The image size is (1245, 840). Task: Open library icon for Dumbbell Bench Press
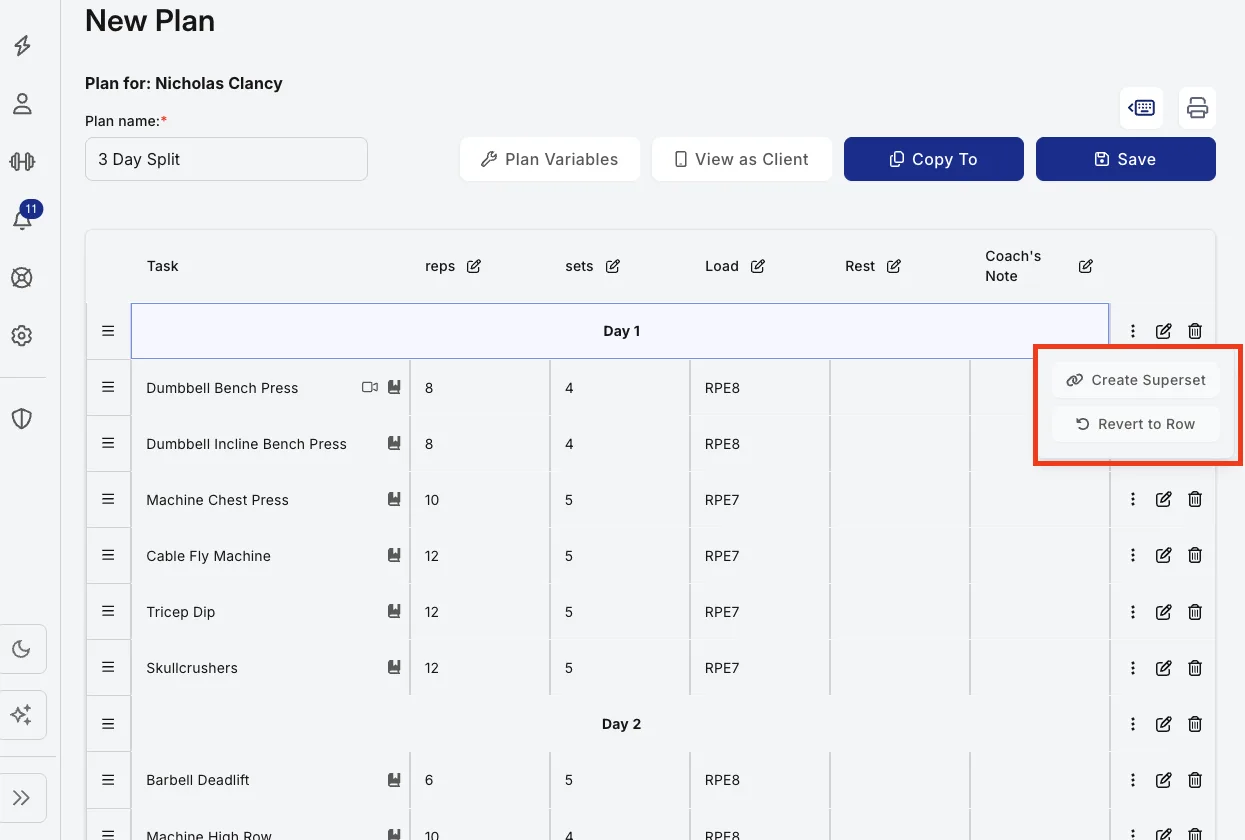tap(394, 387)
